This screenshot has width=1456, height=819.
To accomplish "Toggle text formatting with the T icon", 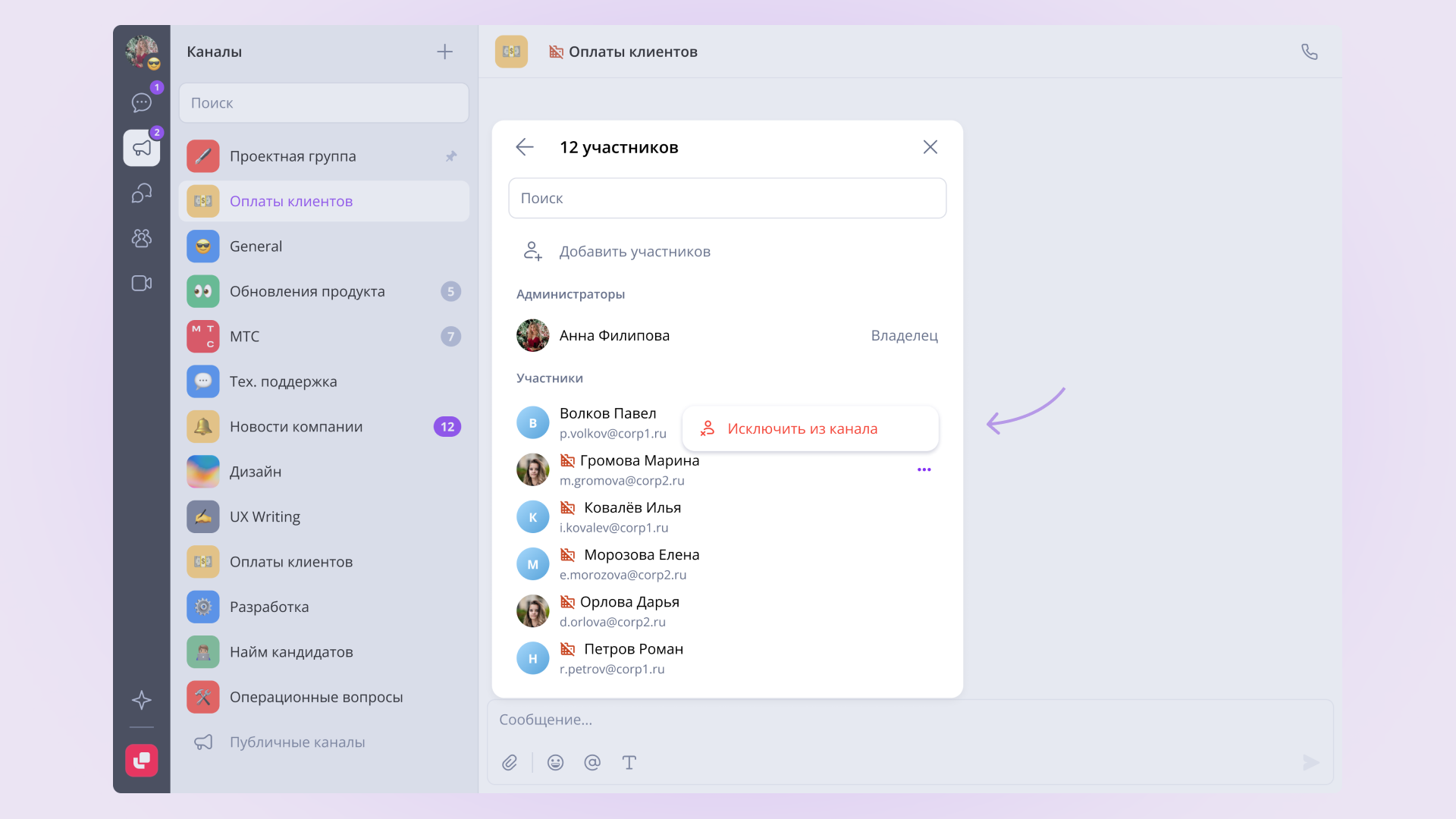I will tap(629, 762).
